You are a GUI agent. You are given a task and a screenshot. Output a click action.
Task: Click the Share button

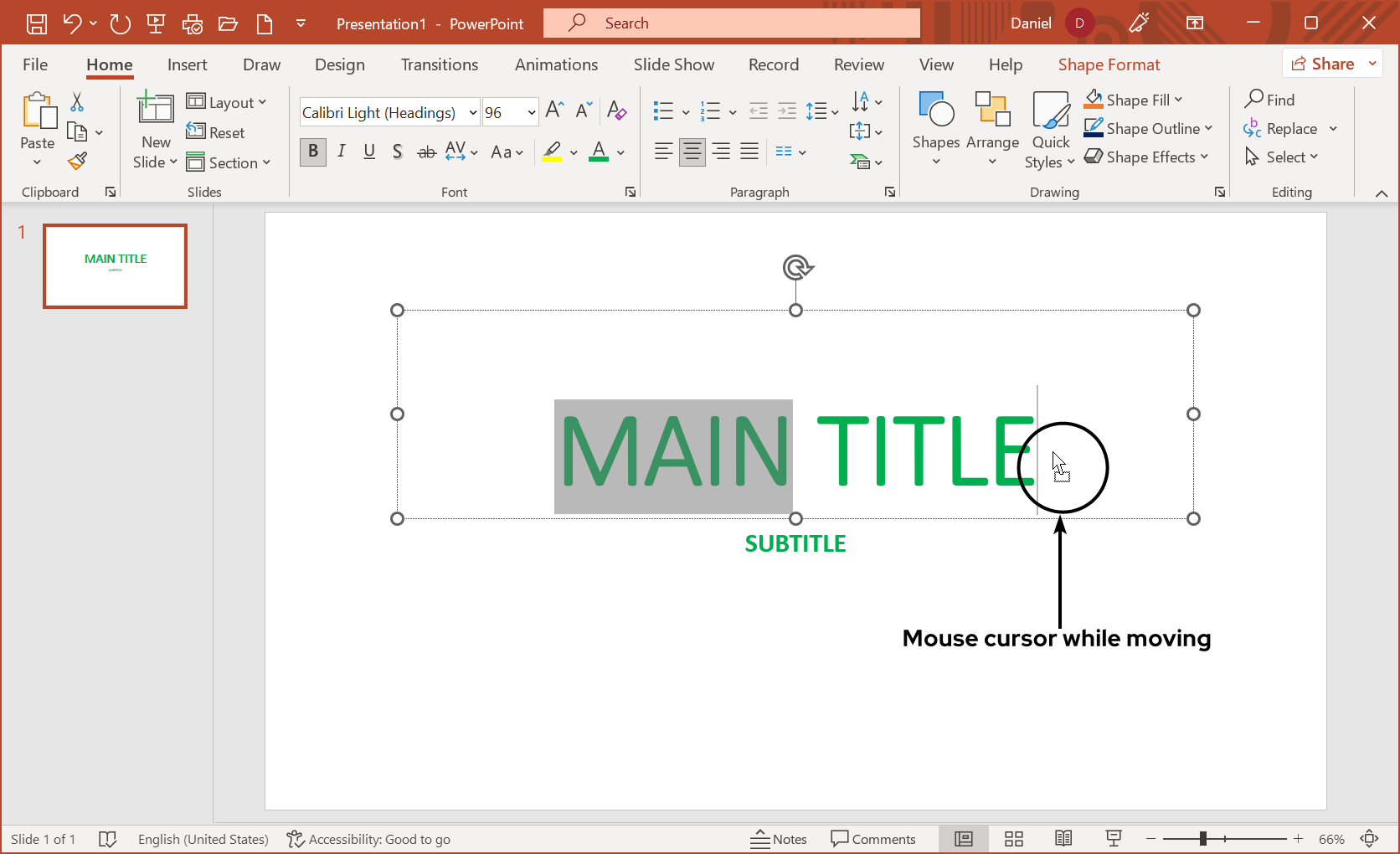(1323, 64)
